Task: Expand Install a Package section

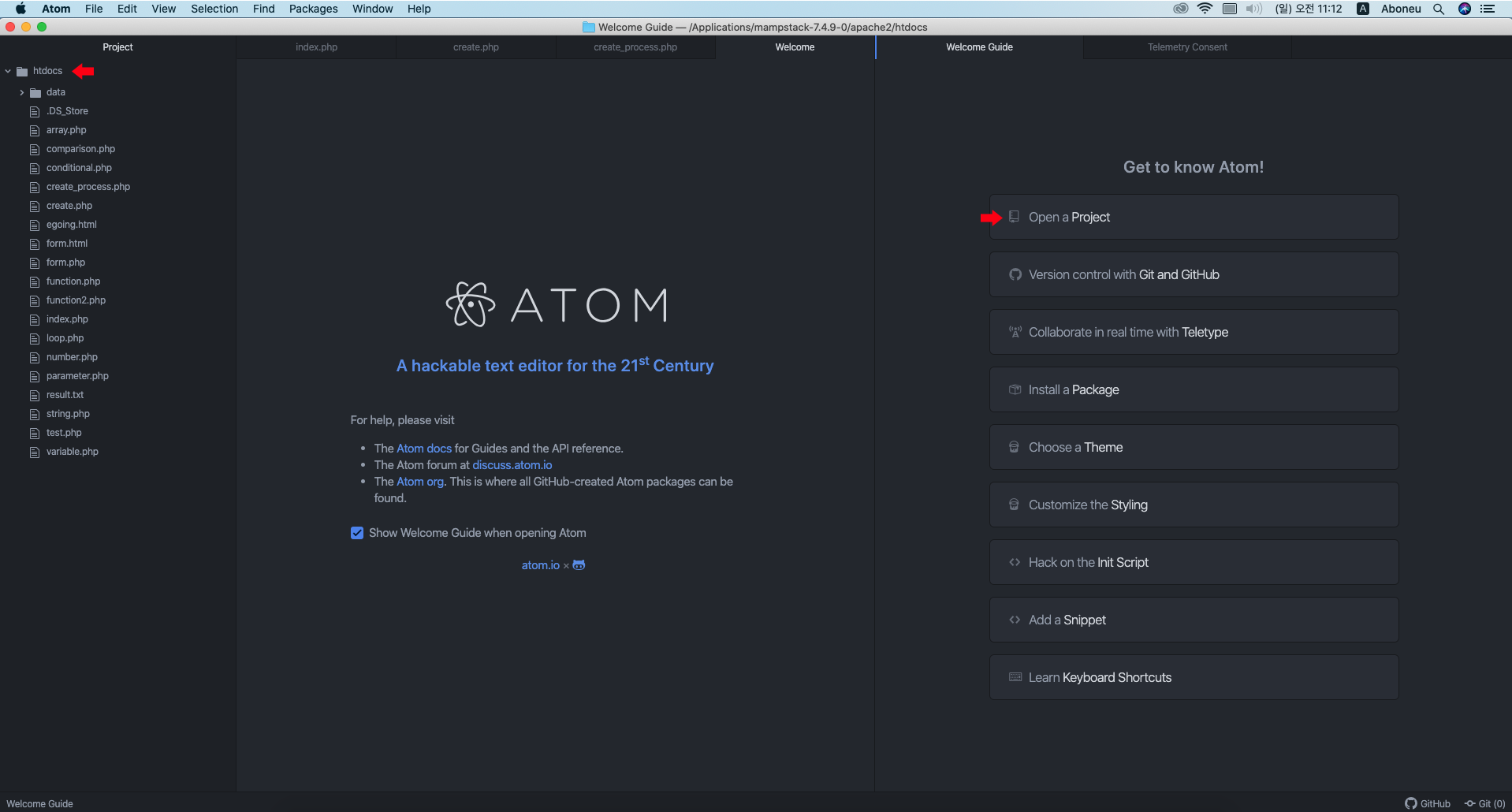Action: [1194, 389]
